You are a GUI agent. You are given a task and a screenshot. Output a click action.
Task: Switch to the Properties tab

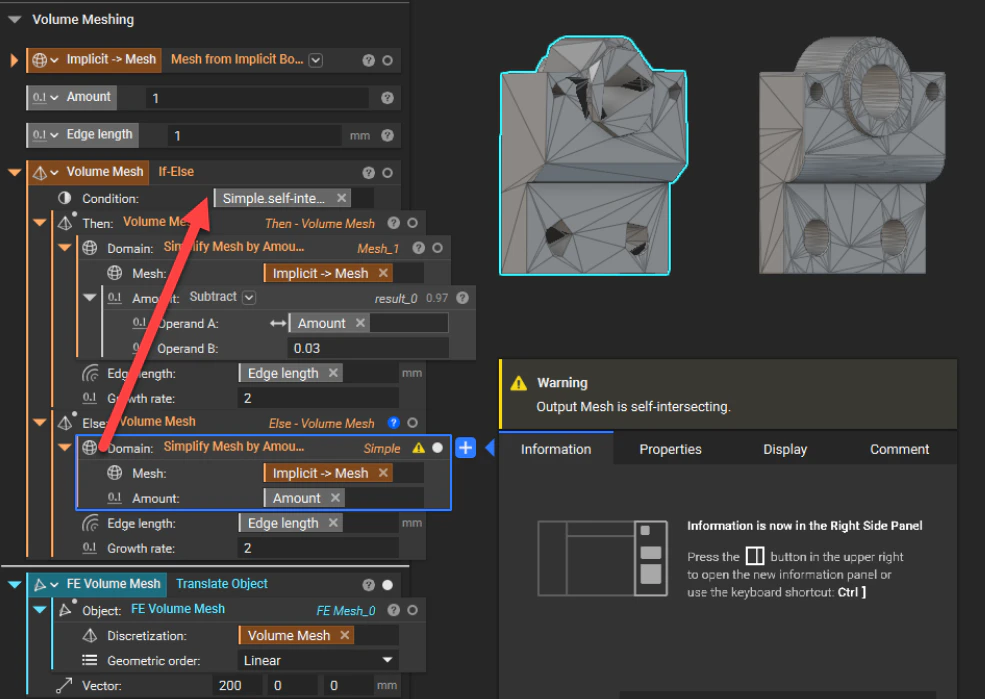[x=670, y=449]
